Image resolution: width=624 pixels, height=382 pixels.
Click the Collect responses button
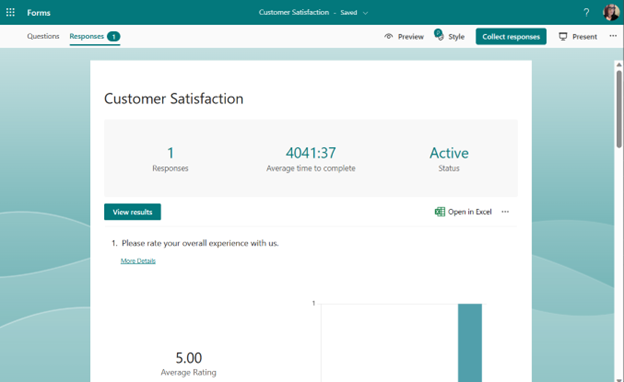[511, 37]
